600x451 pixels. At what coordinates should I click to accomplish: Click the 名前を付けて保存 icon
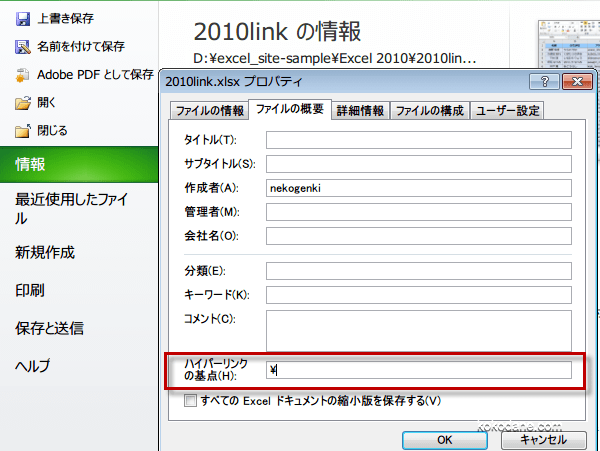[23, 47]
